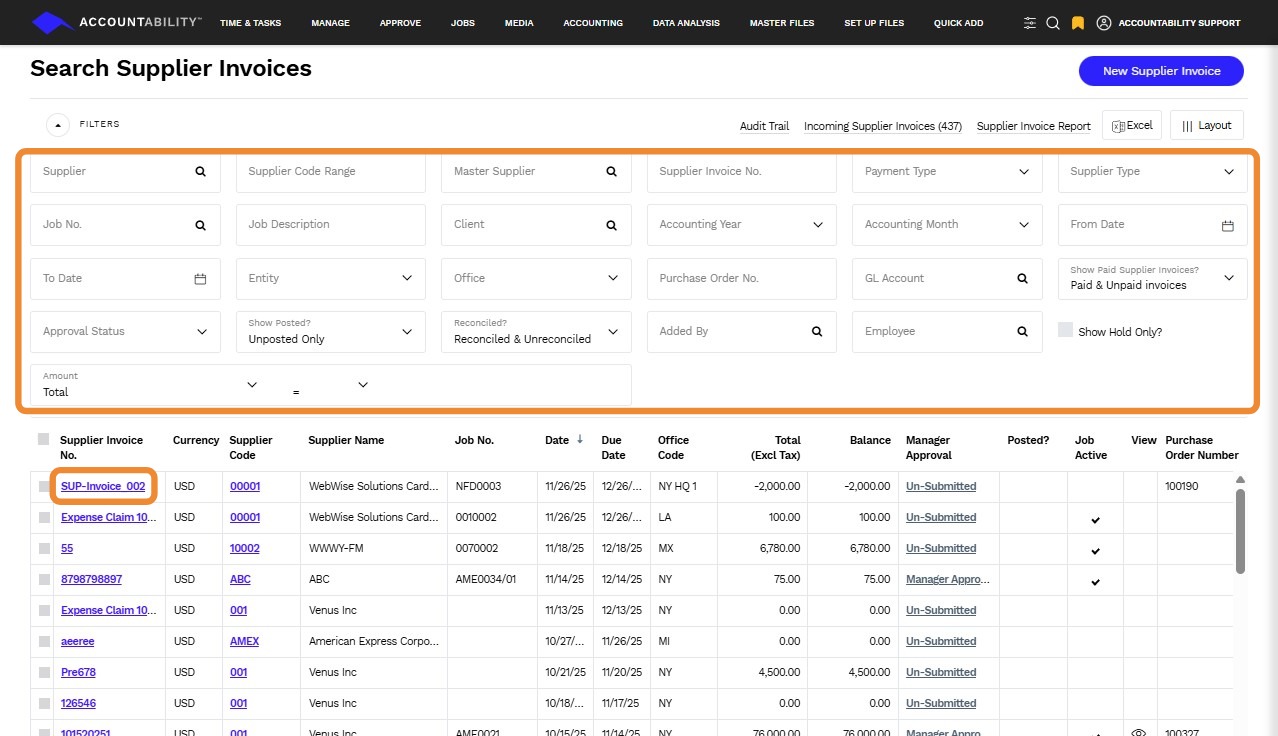Image resolution: width=1278 pixels, height=736 pixels.
Task: Open the Entity dropdown
Action: [331, 279]
